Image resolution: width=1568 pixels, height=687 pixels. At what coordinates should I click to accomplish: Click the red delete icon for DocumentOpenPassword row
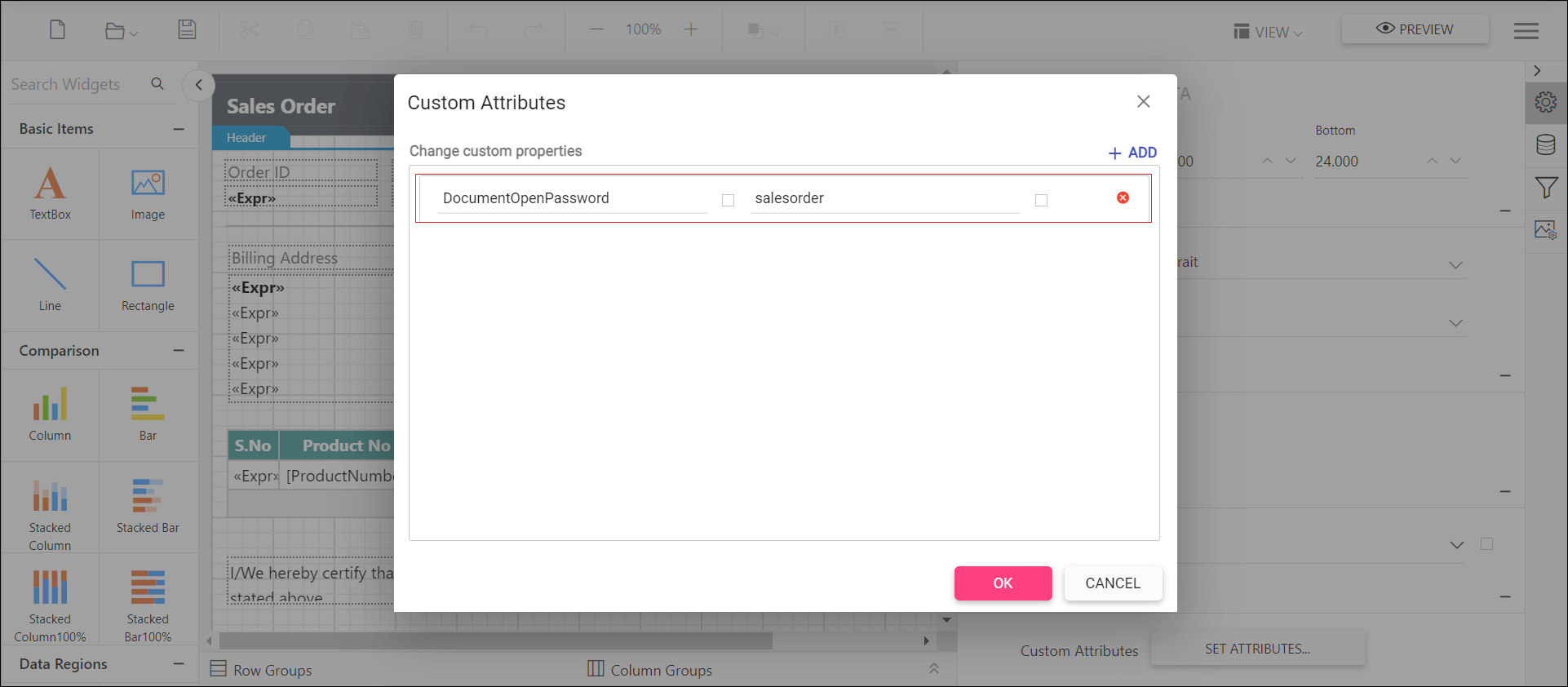click(1123, 197)
